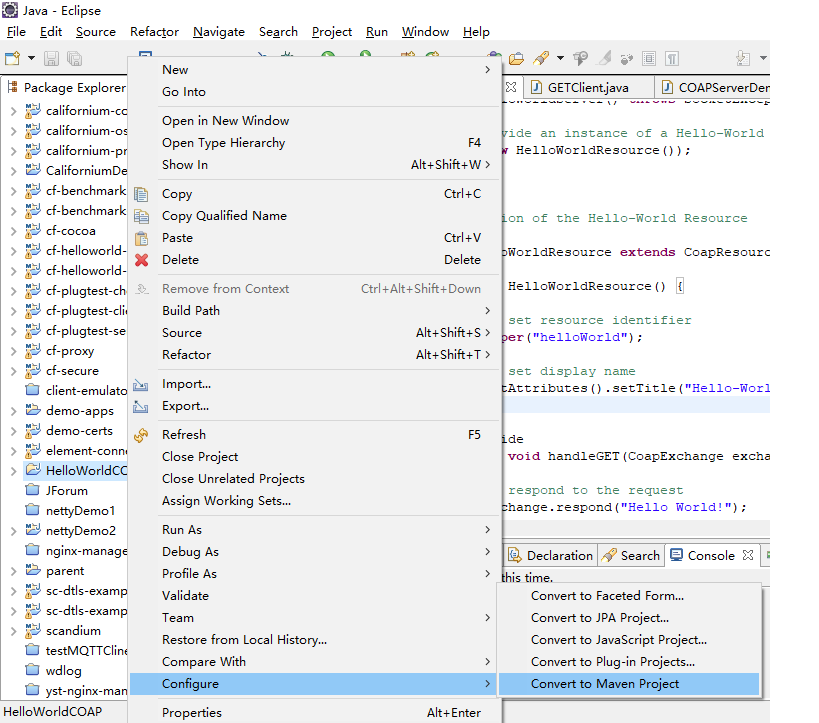This screenshot has width=819, height=723.
Task: Select the wdlog project folder
Action: (x=64, y=671)
